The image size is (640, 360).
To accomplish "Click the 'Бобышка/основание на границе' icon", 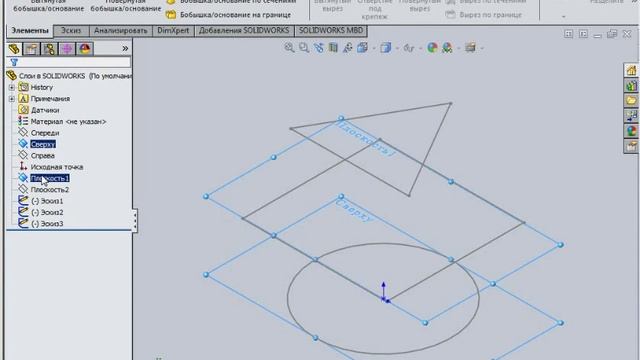I will click(171, 15).
